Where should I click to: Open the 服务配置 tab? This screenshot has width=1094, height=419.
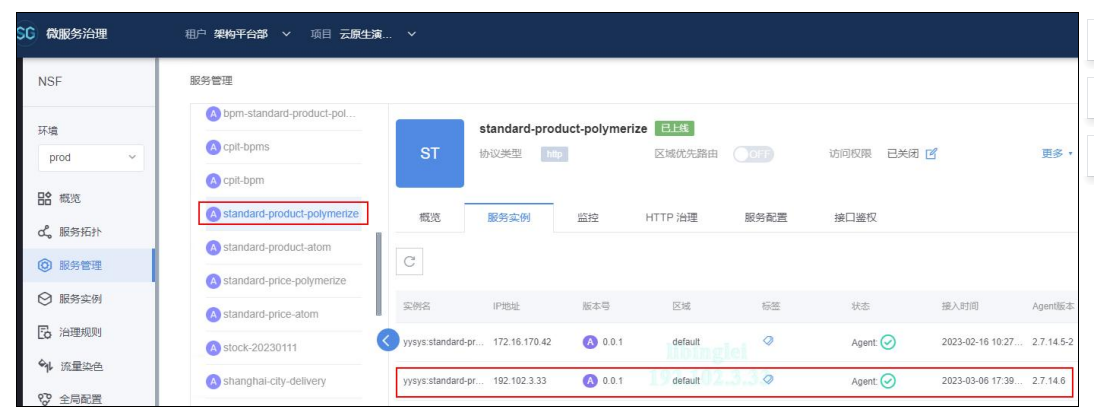click(768, 217)
